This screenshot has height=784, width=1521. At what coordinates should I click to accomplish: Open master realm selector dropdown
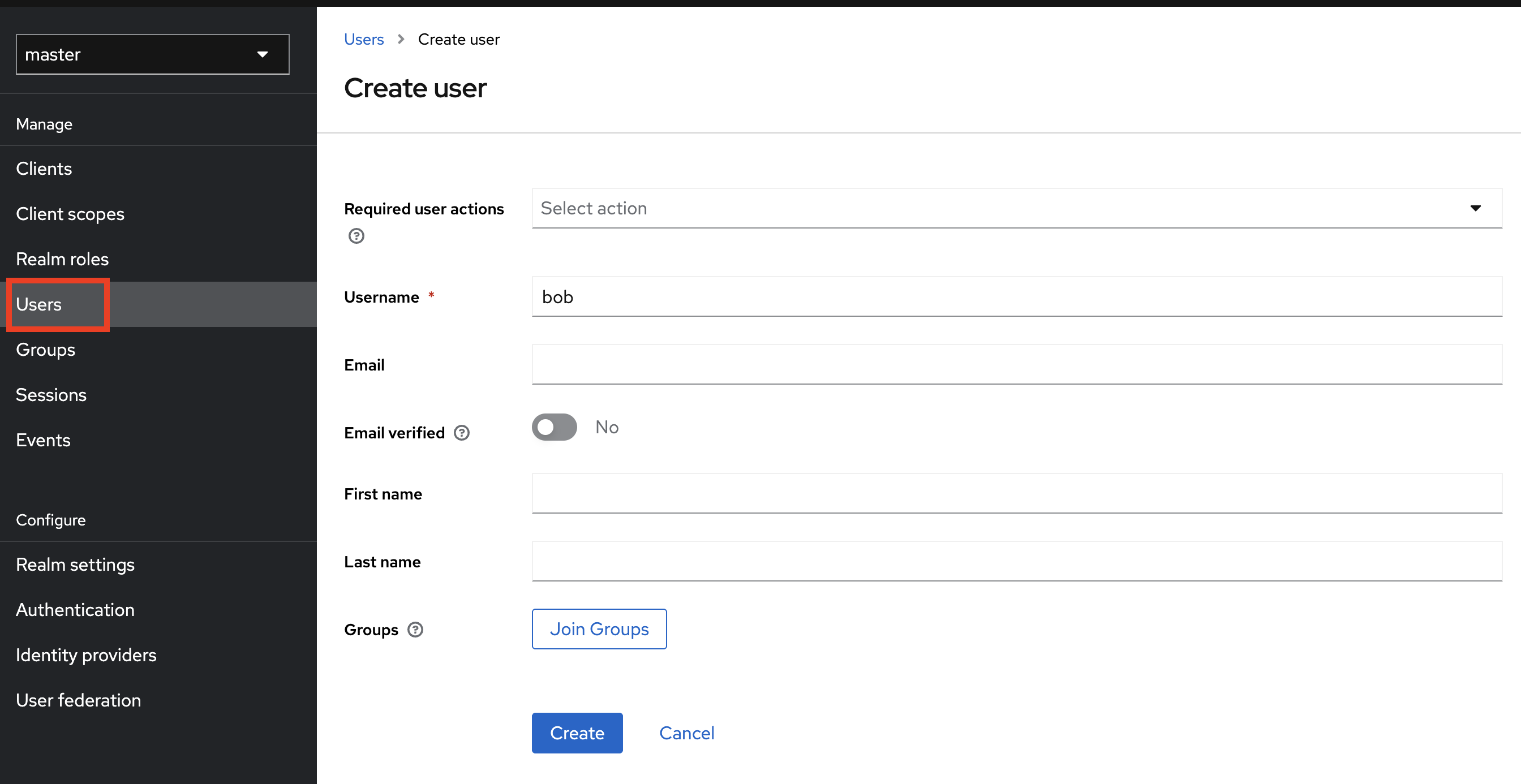tap(152, 54)
